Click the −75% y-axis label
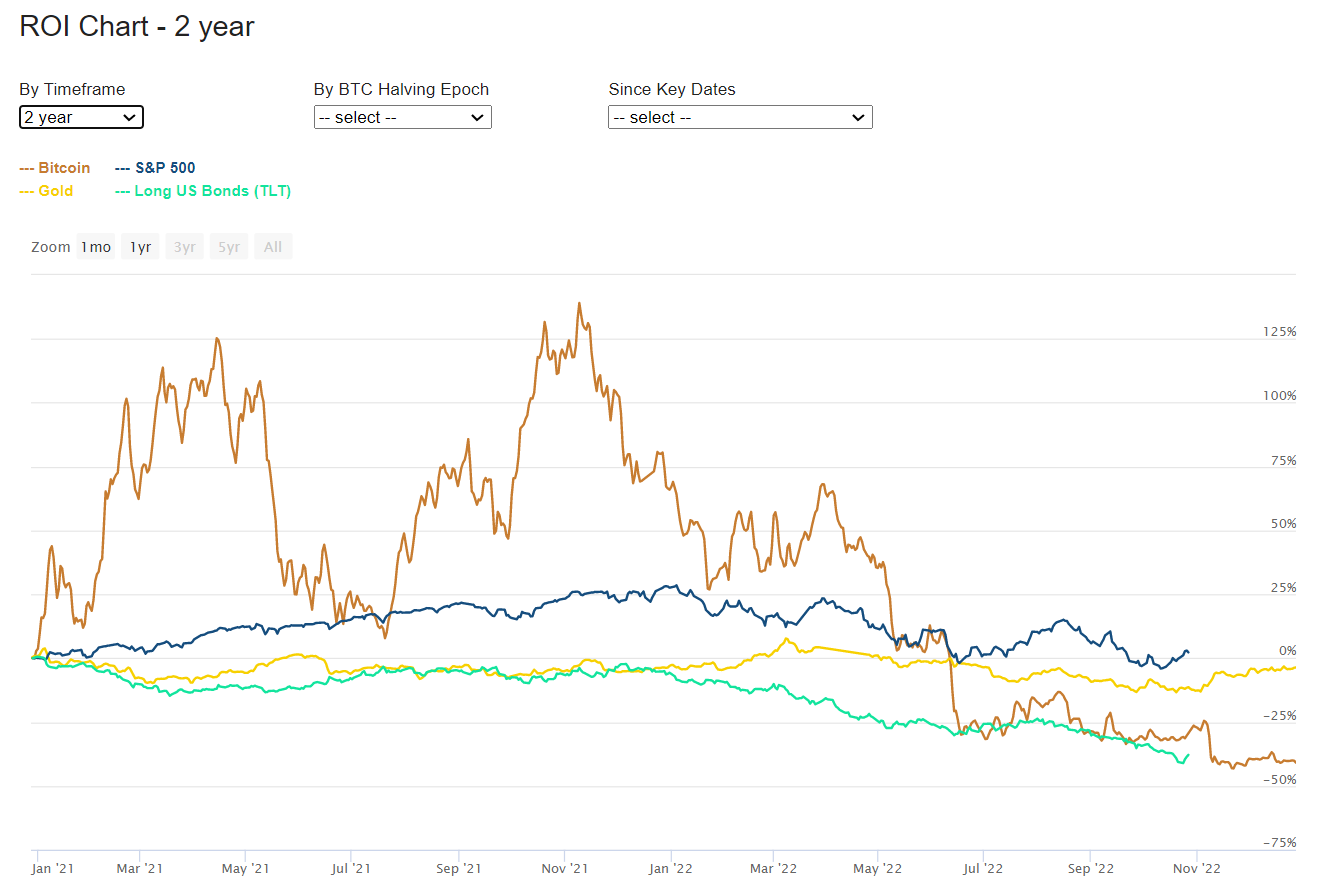The width and height of the screenshot is (1329, 889). pyautogui.click(x=1279, y=843)
